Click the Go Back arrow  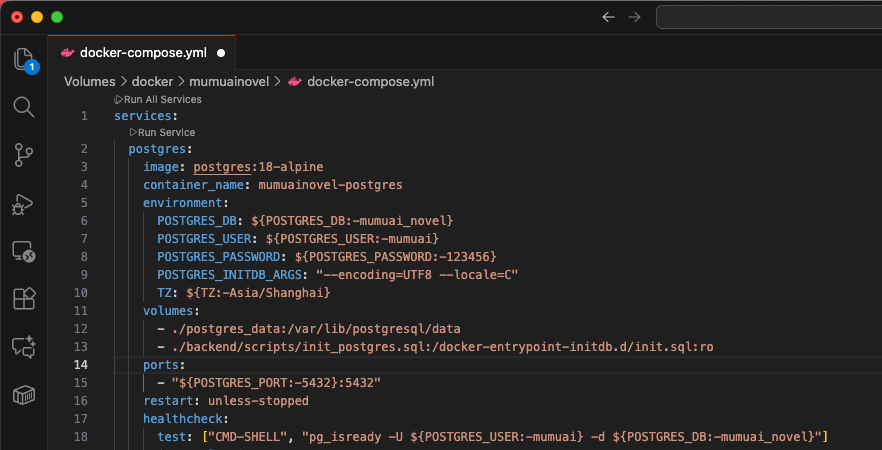point(608,17)
